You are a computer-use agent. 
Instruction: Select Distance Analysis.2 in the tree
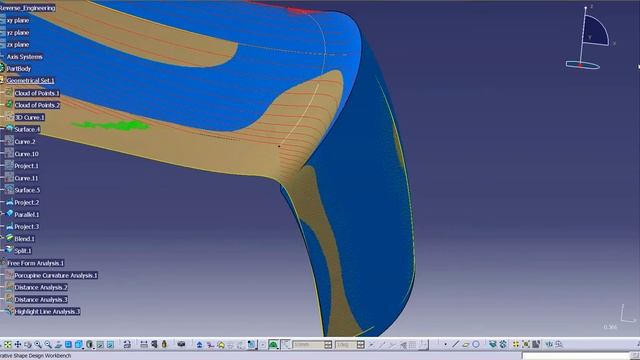[x=41, y=287]
